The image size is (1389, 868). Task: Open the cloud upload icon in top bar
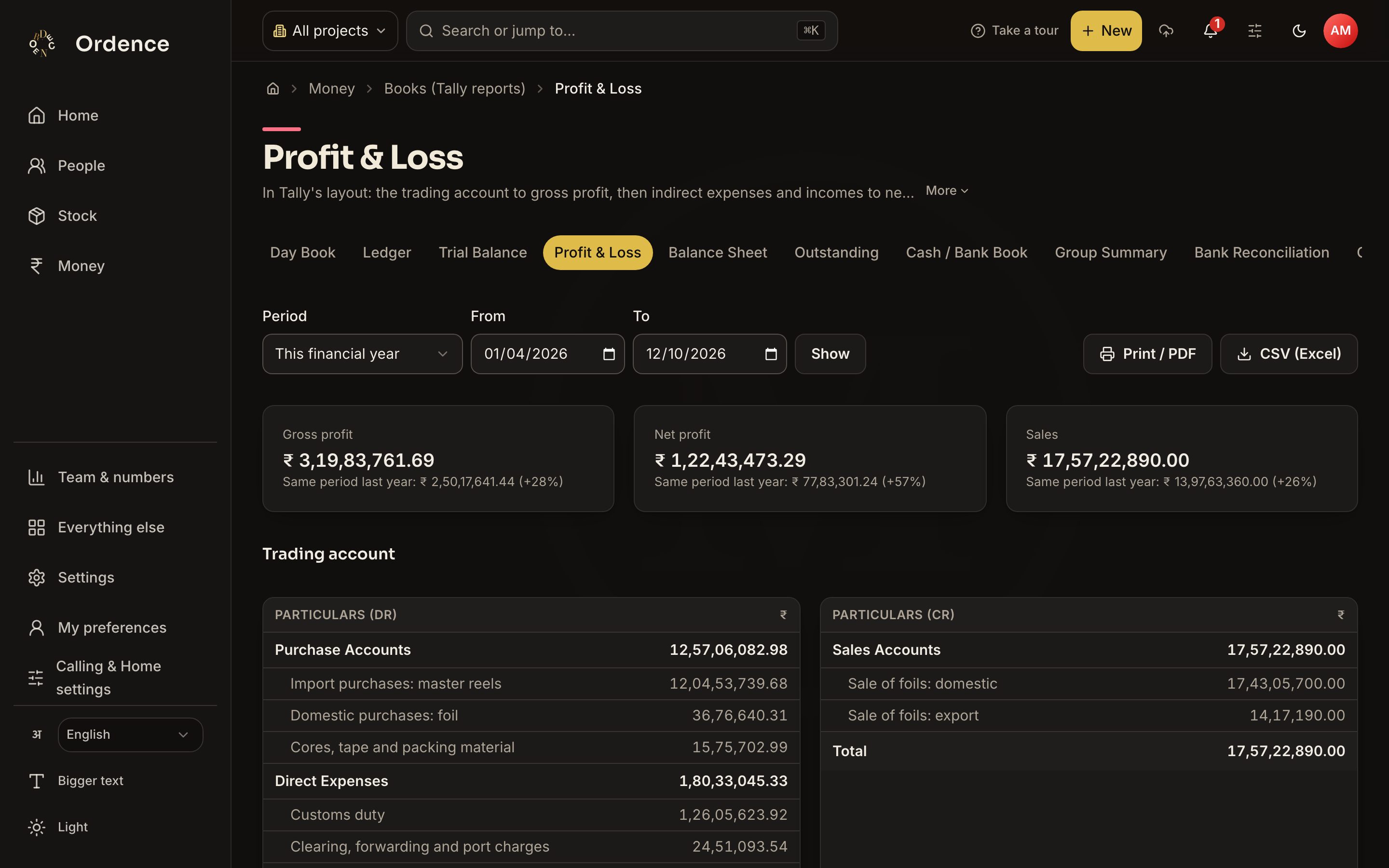1166,31
